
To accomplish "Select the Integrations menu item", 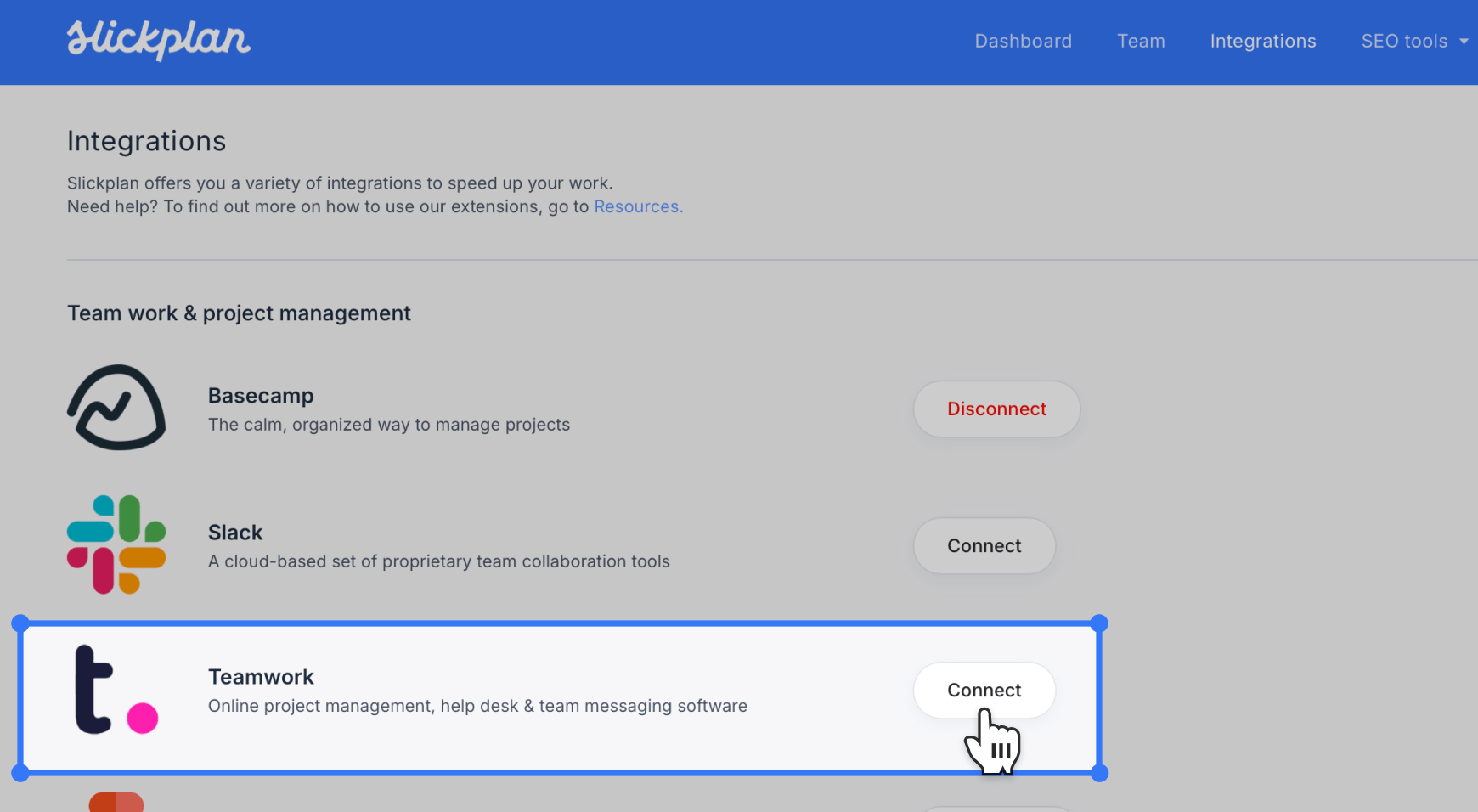I will click(x=1263, y=41).
